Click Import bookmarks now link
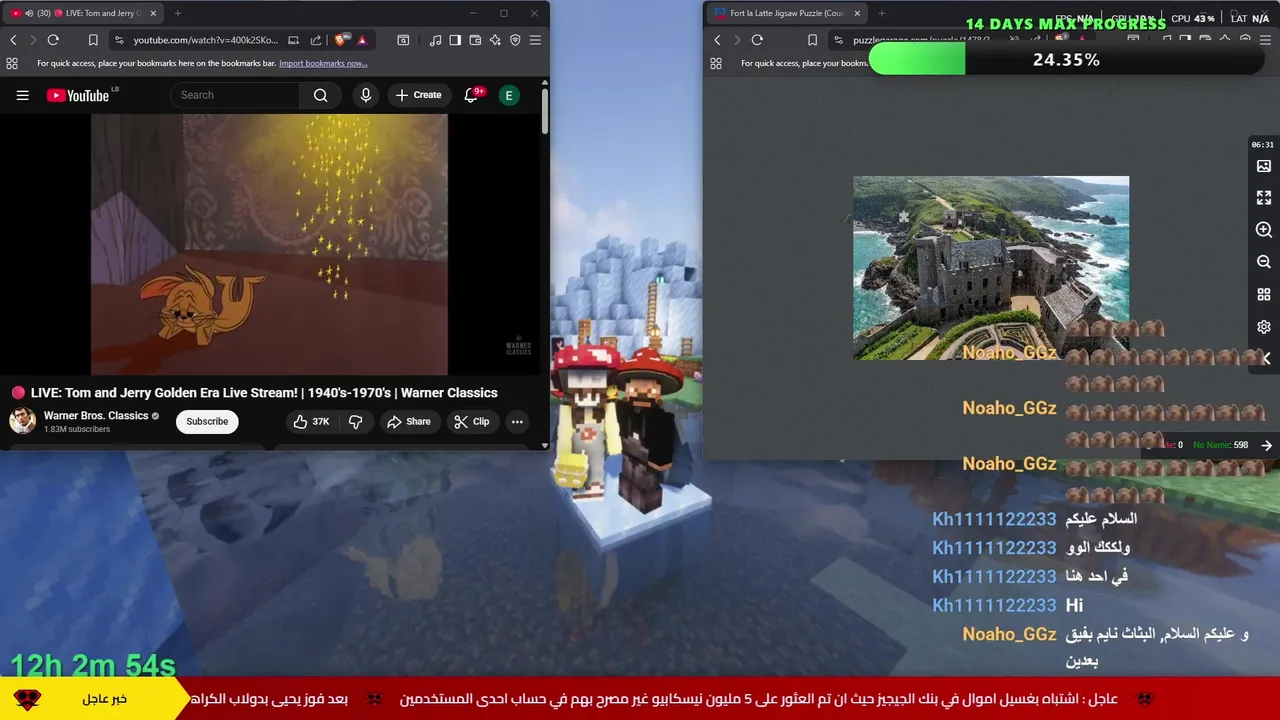 pyautogui.click(x=323, y=63)
